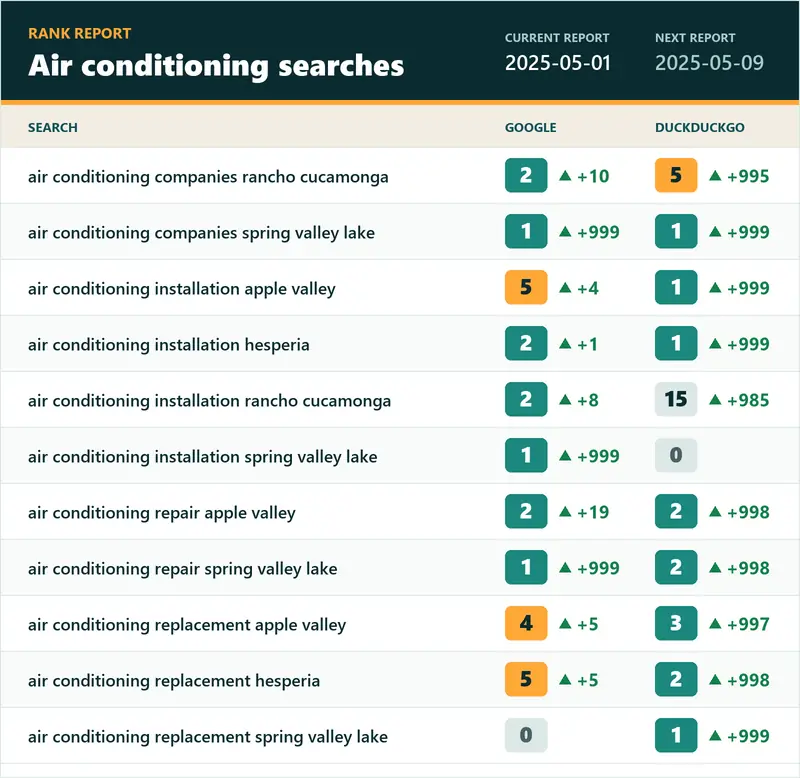Click DuckDuckGo change +998 for repair apple valley

(x=739, y=512)
